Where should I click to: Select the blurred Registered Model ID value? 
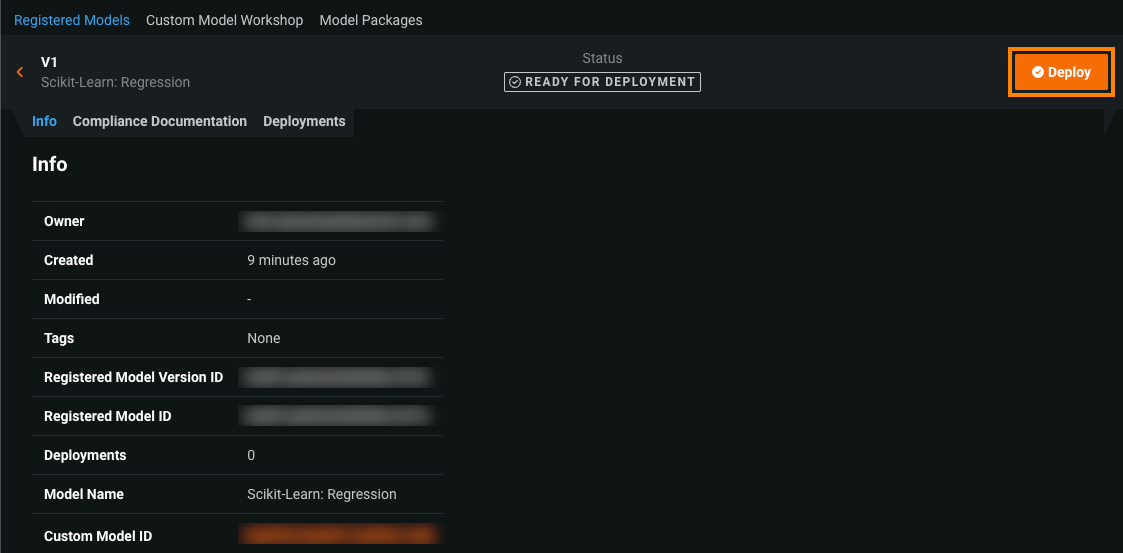click(x=337, y=416)
